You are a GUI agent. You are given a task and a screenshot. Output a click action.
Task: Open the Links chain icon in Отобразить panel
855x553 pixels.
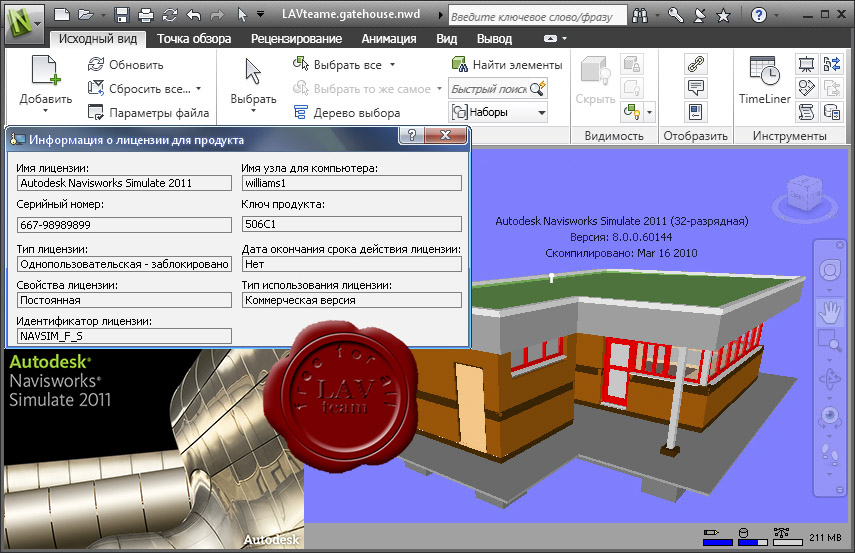[x=695, y=64]
